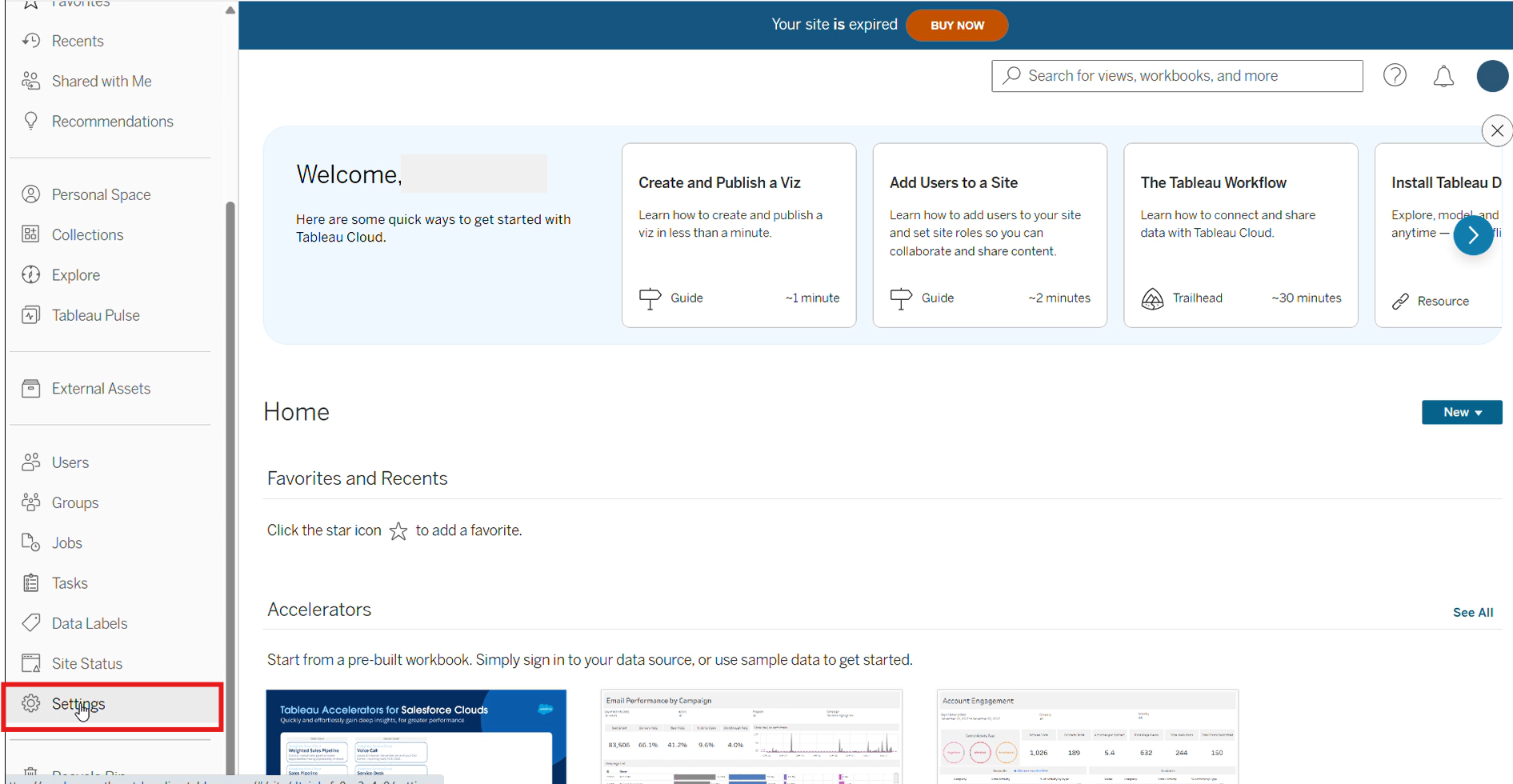Open Shared with Me page
The width and height of the screenshot is (1513, 784).
coord(102,81)
